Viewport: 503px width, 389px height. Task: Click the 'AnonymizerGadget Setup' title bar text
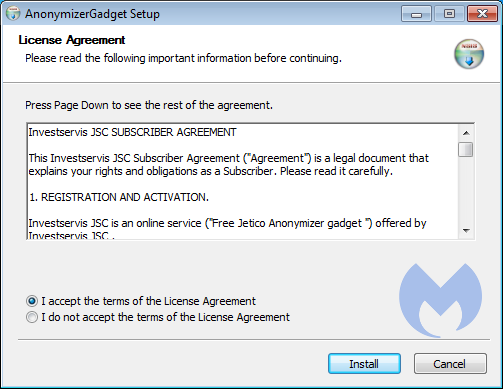coord(92,14)
